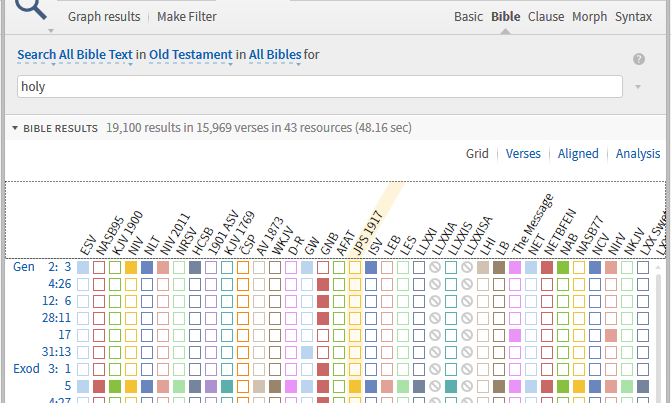Click the NIrV cell in the row labelled 17
The height and width of the screenshot is (403, 671).
click(x=611, y=335)
